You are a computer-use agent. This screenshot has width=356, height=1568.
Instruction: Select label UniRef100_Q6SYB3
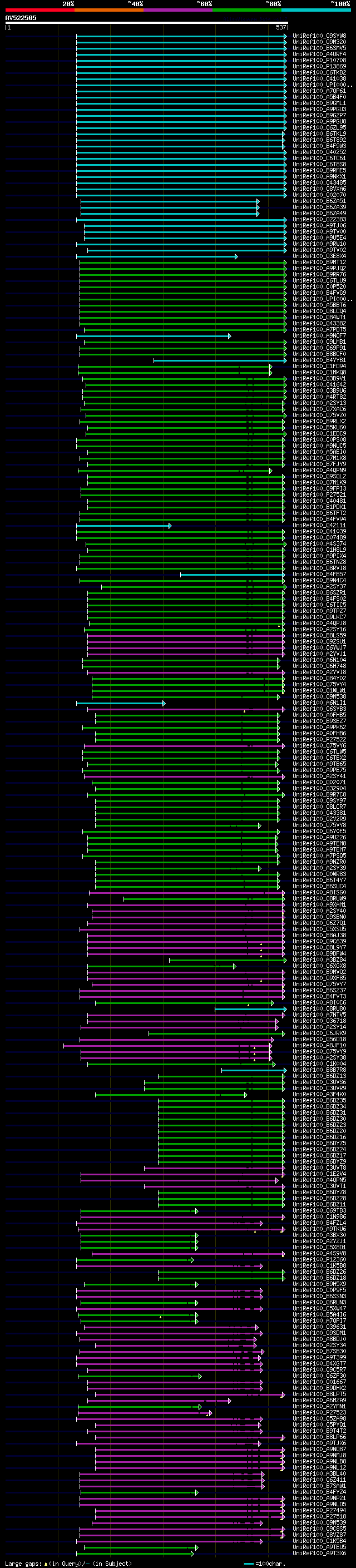click(319, 710)
